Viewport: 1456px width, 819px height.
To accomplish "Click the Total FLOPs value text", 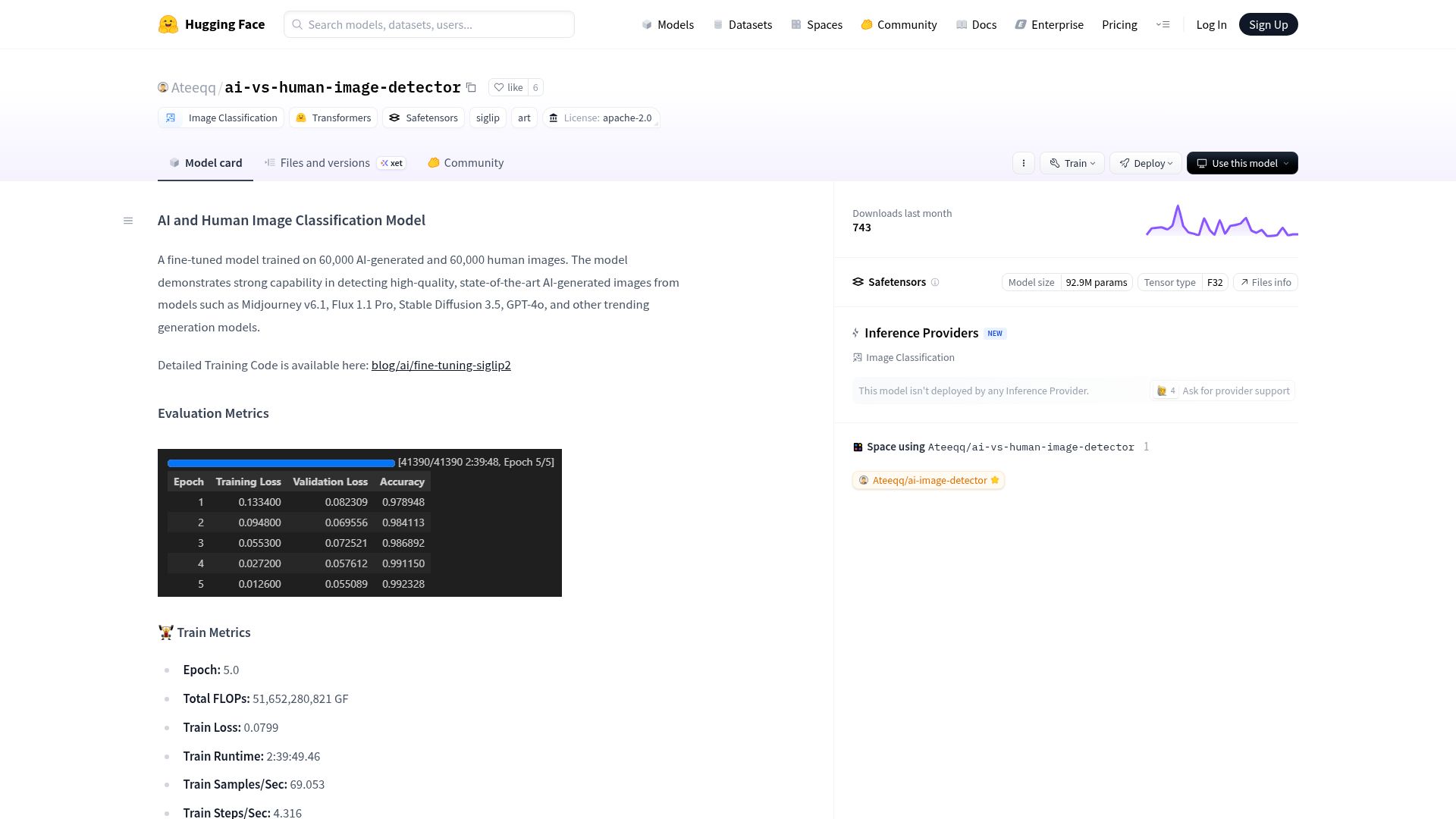I will (x=300, y=698).
